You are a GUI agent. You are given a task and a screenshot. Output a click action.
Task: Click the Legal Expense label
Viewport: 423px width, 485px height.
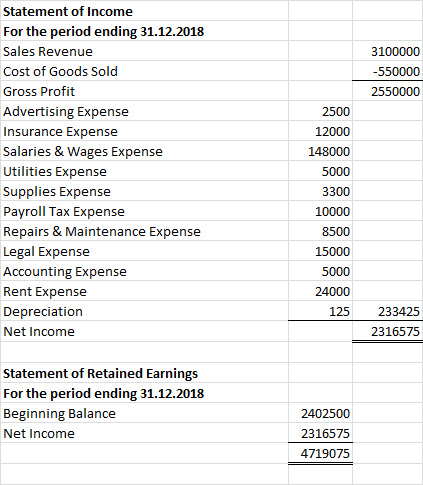[46, 252]
